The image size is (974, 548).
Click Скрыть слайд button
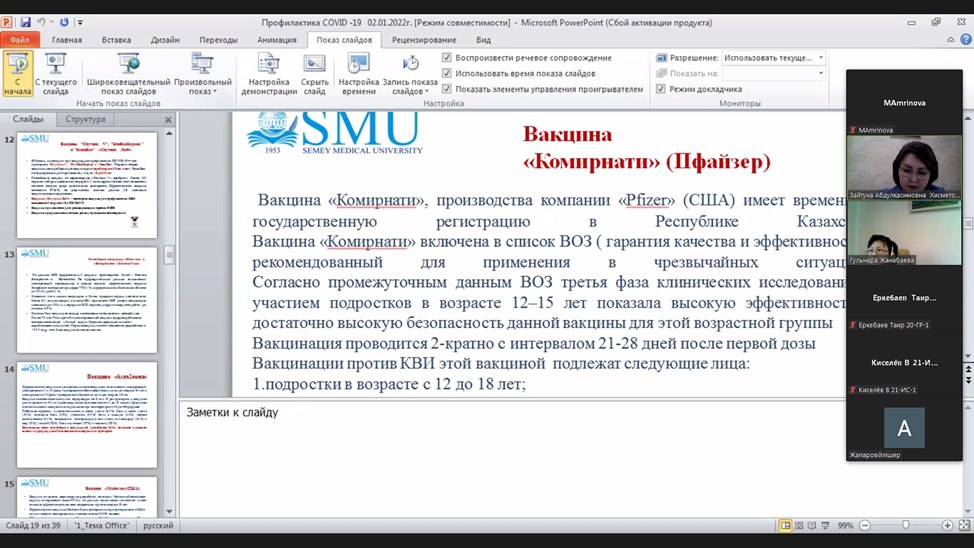(x=314, y=74)
